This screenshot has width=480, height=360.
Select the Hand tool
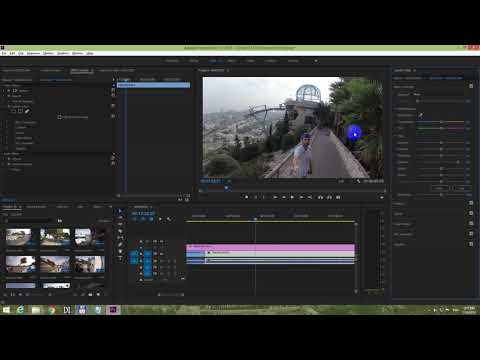tap(120, 251)
